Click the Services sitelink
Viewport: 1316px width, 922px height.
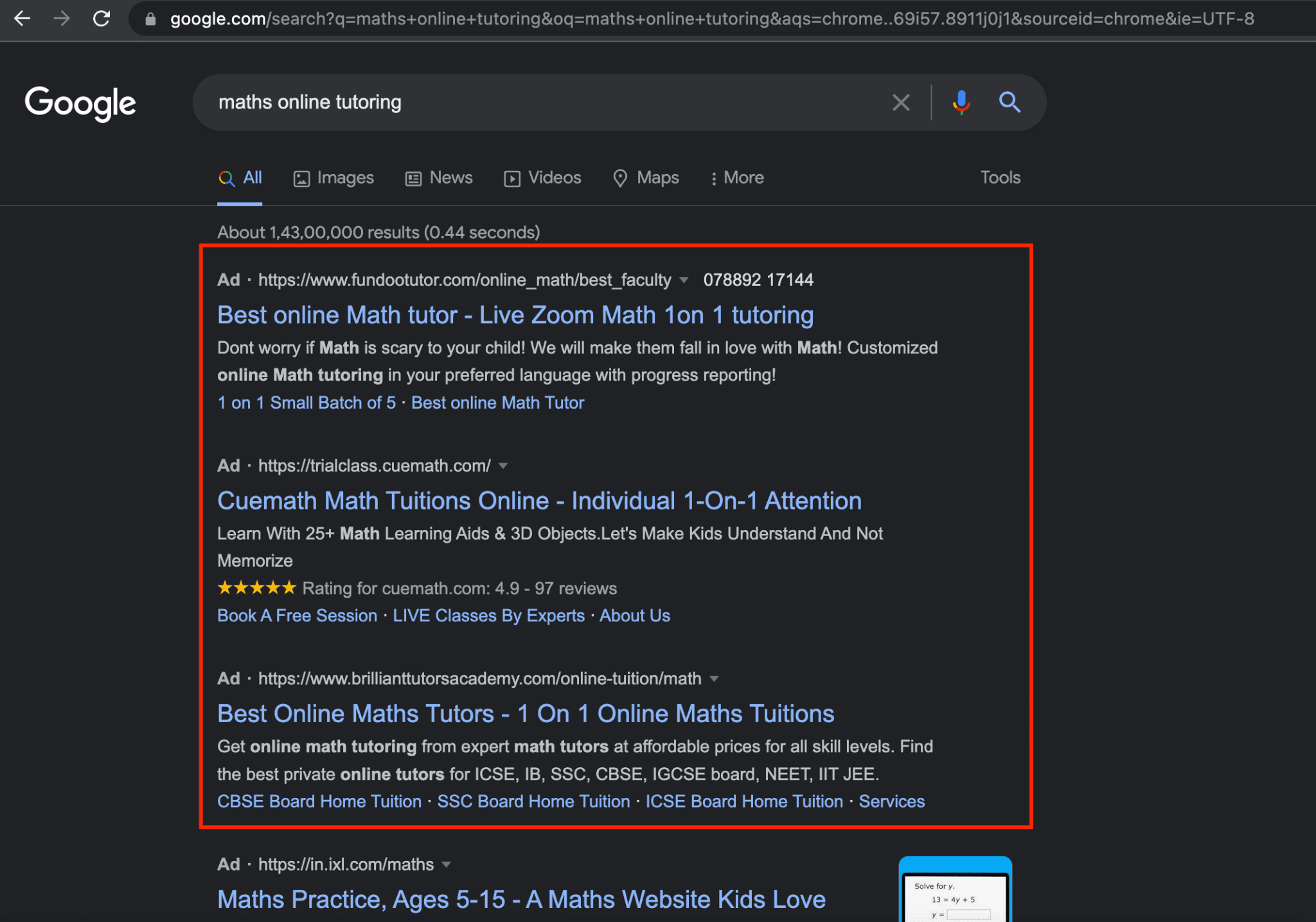[x=891, y=801]
